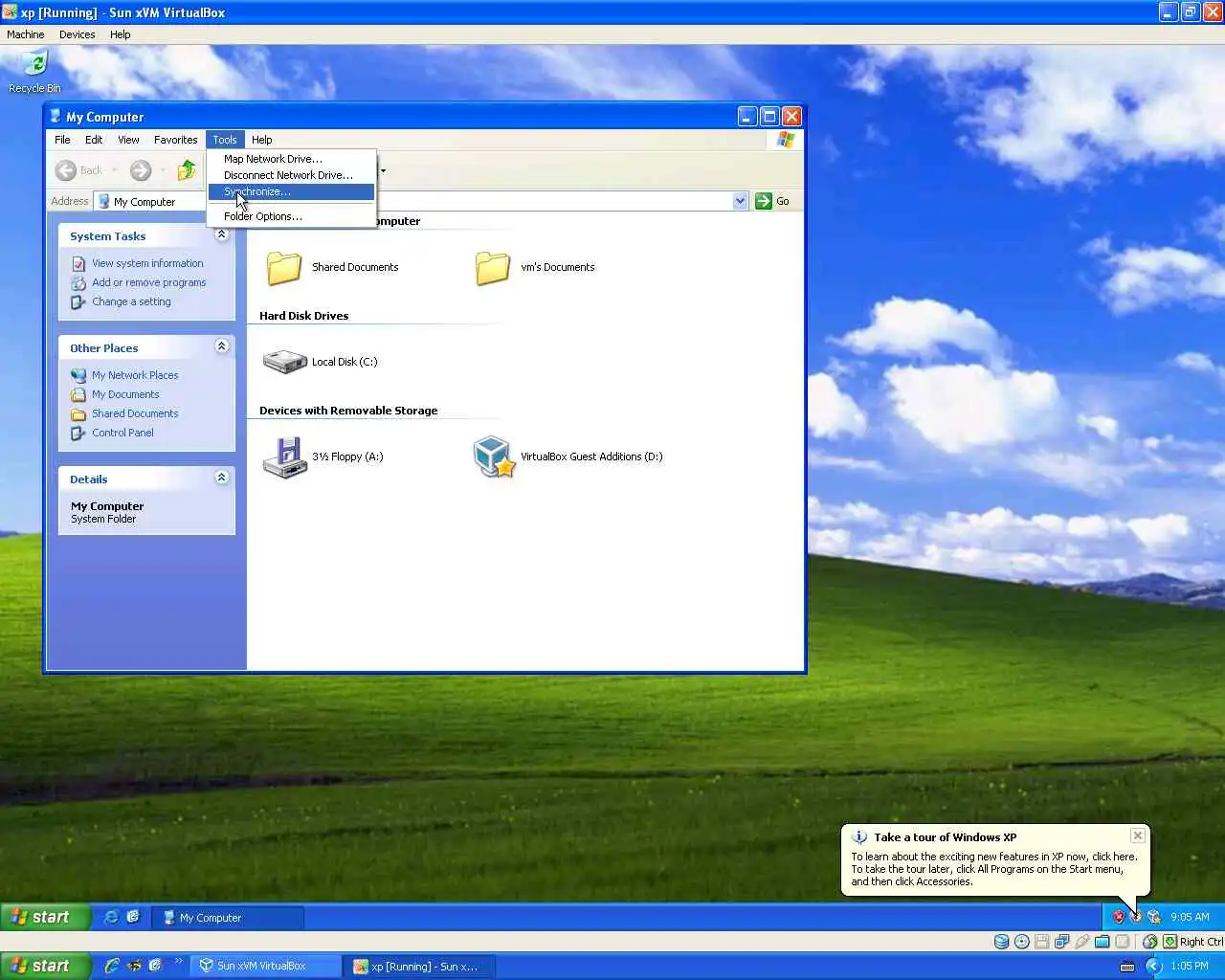This screenshot has width=1225, height=980.
Task: Collapse the System Tasks panel
Action: [221, 234]
